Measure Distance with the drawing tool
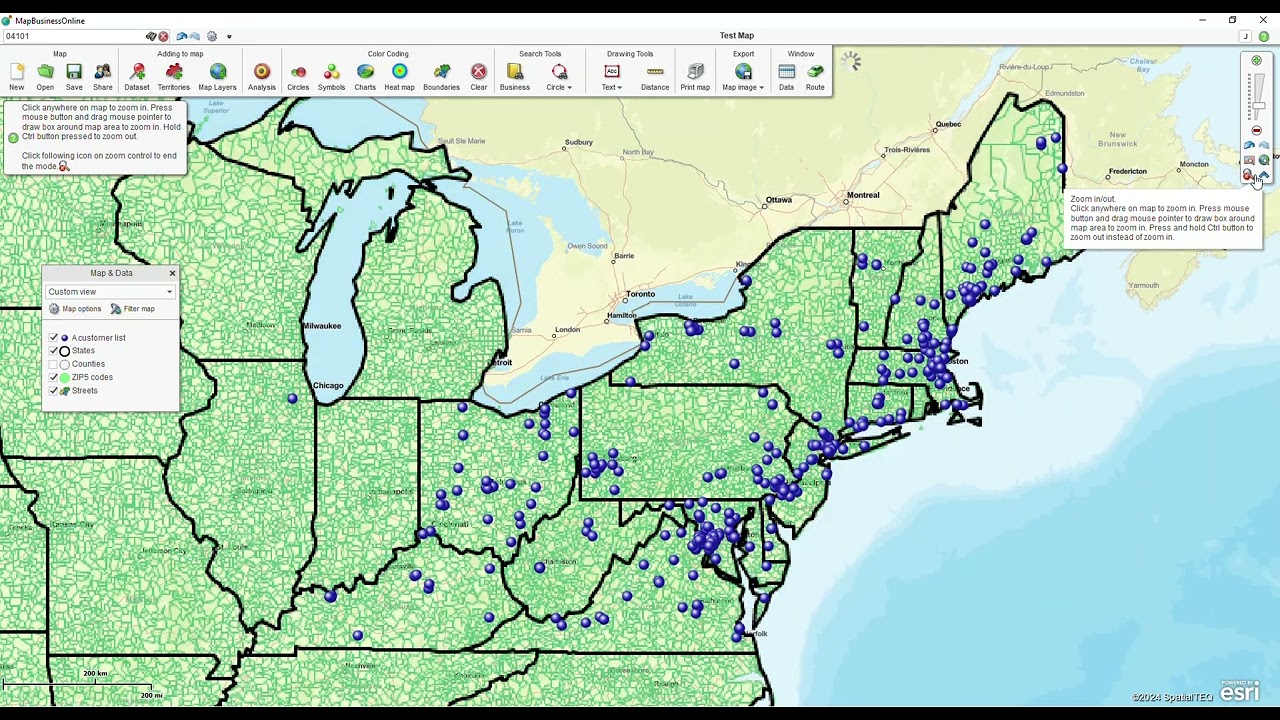Image resolution: width=1280 pixels, height=720 pixels. tap(655, 77)
